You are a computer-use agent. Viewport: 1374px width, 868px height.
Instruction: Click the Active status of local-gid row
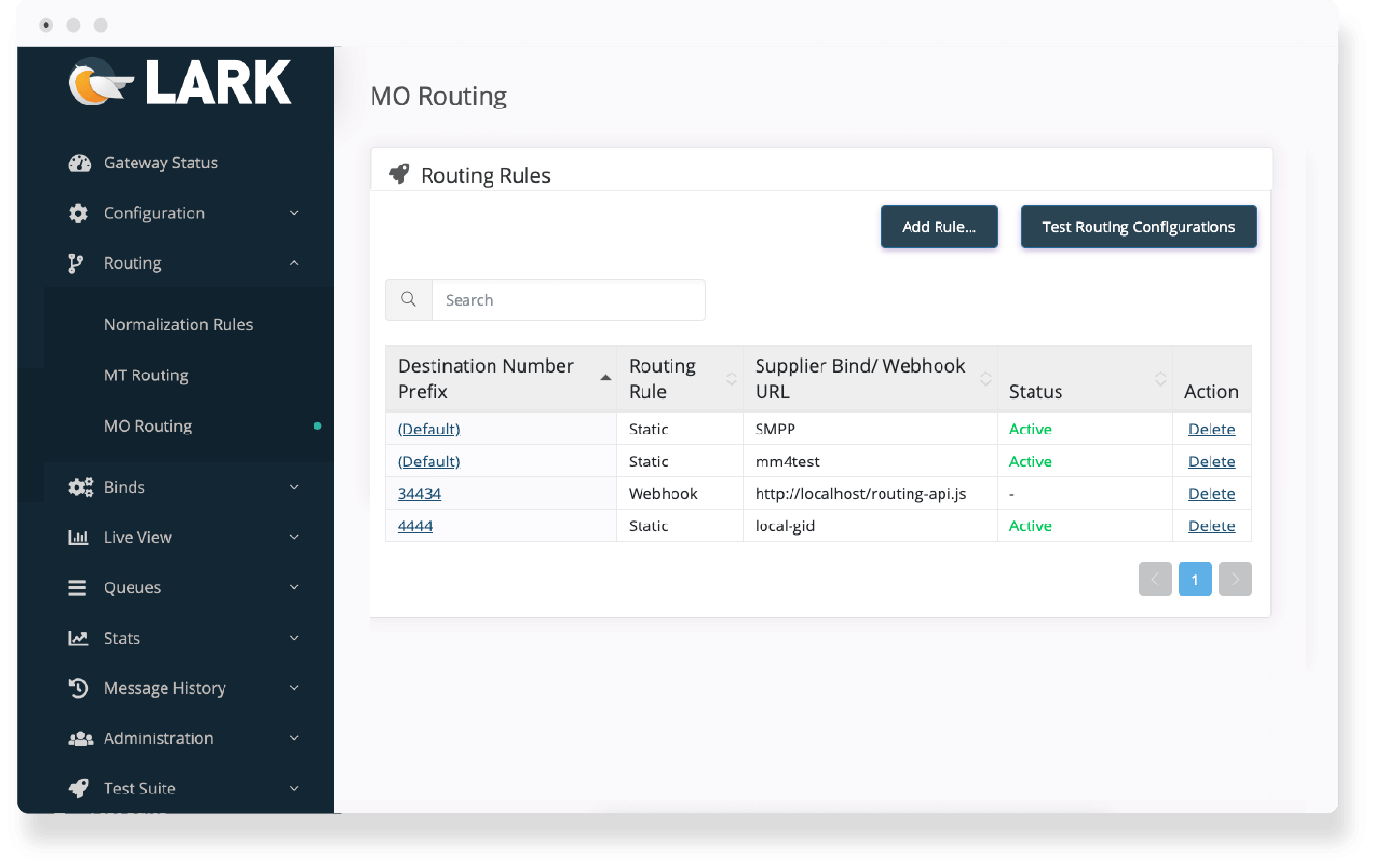[1030, 525]
